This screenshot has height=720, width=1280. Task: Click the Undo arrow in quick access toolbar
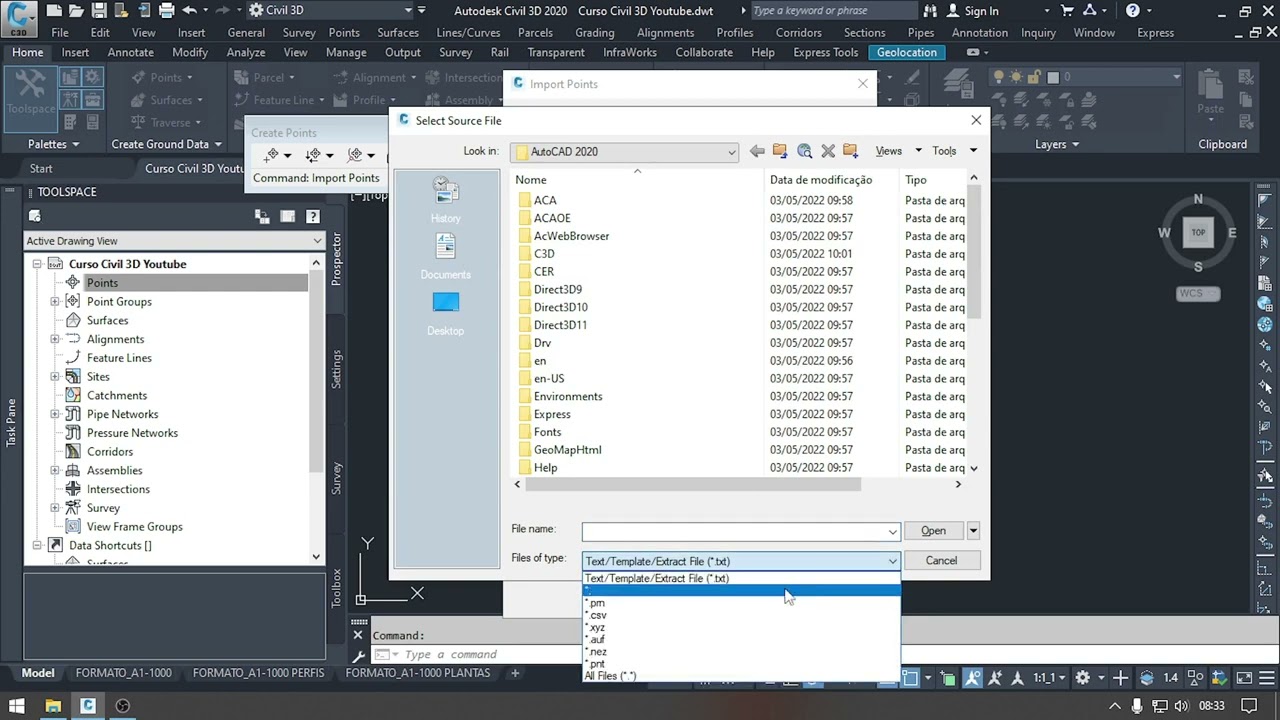[x=189, y=10]
